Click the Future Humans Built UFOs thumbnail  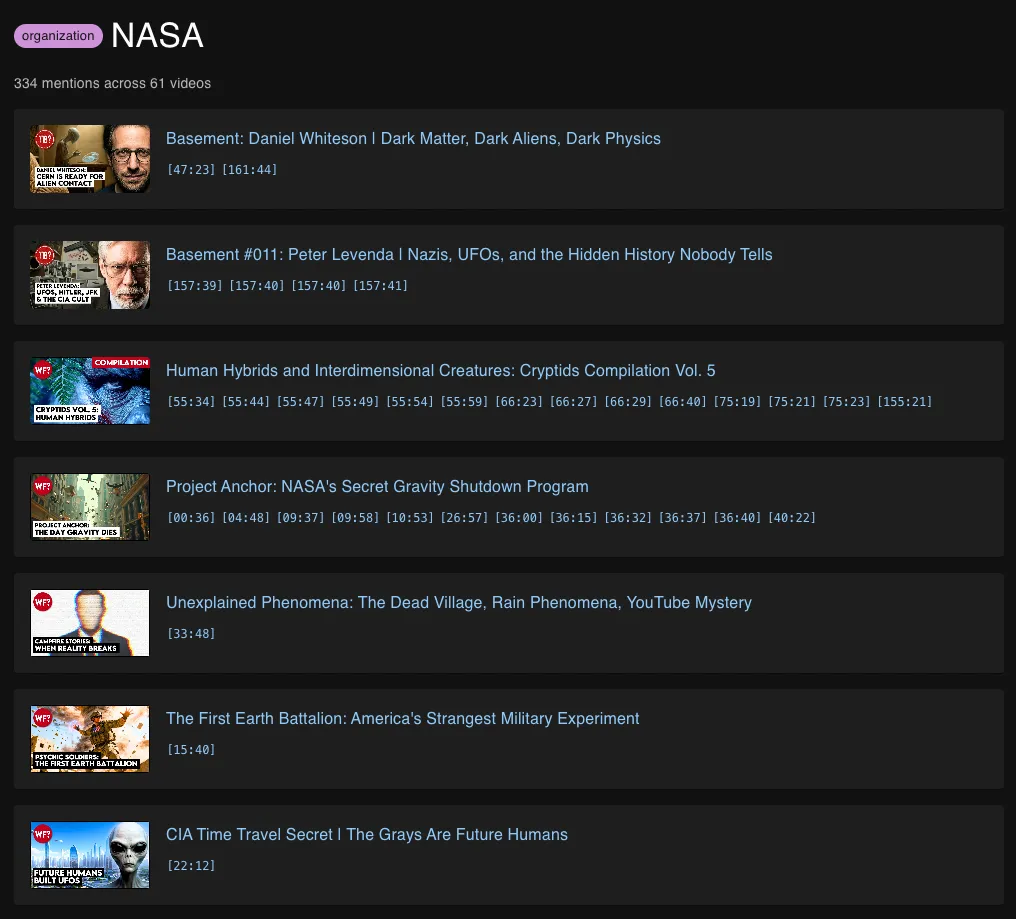point(90,855)
